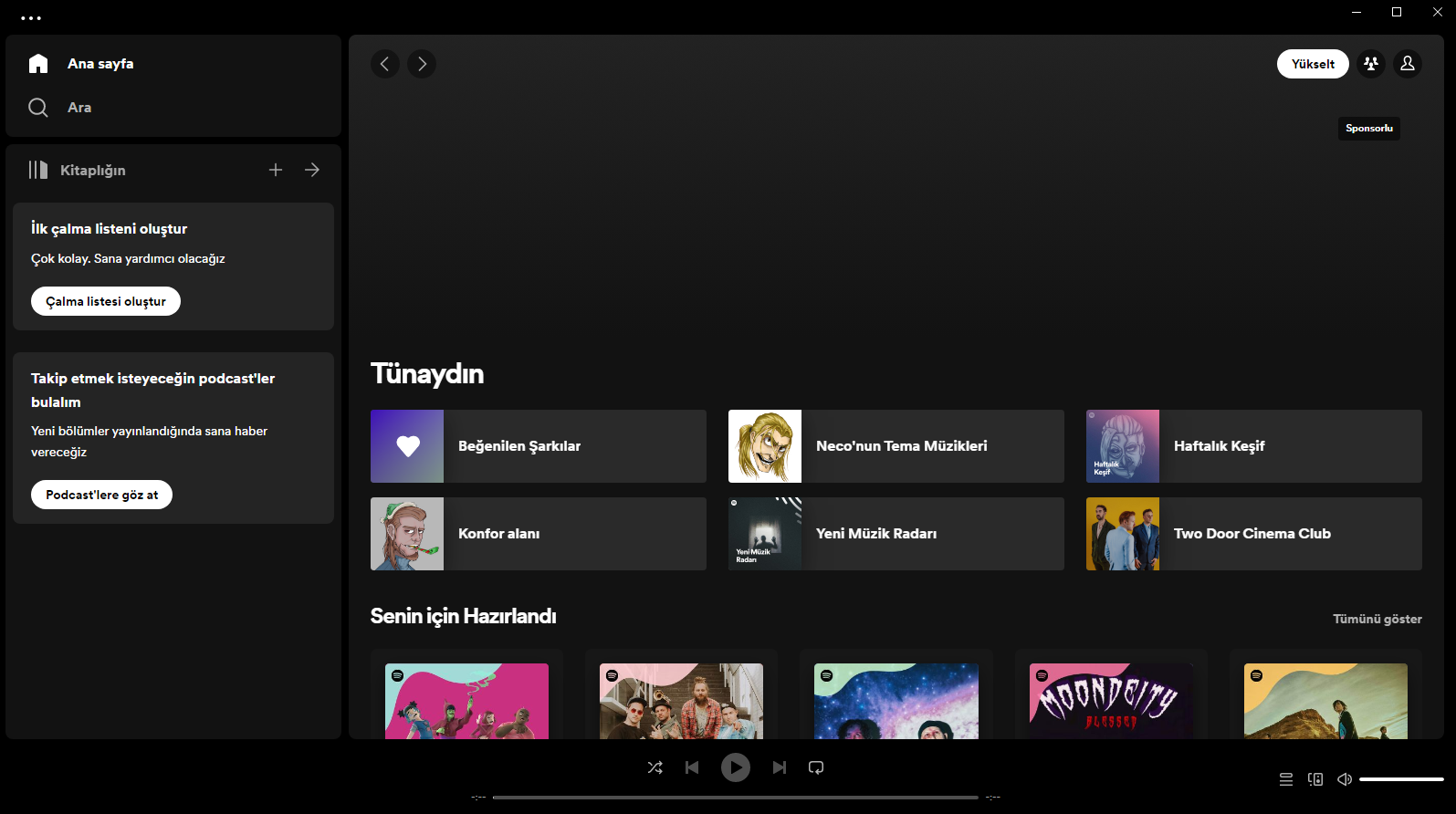The image size is (1456, 814).
Task: Open the Kitaplığın library label
Action: click(93, 171)
